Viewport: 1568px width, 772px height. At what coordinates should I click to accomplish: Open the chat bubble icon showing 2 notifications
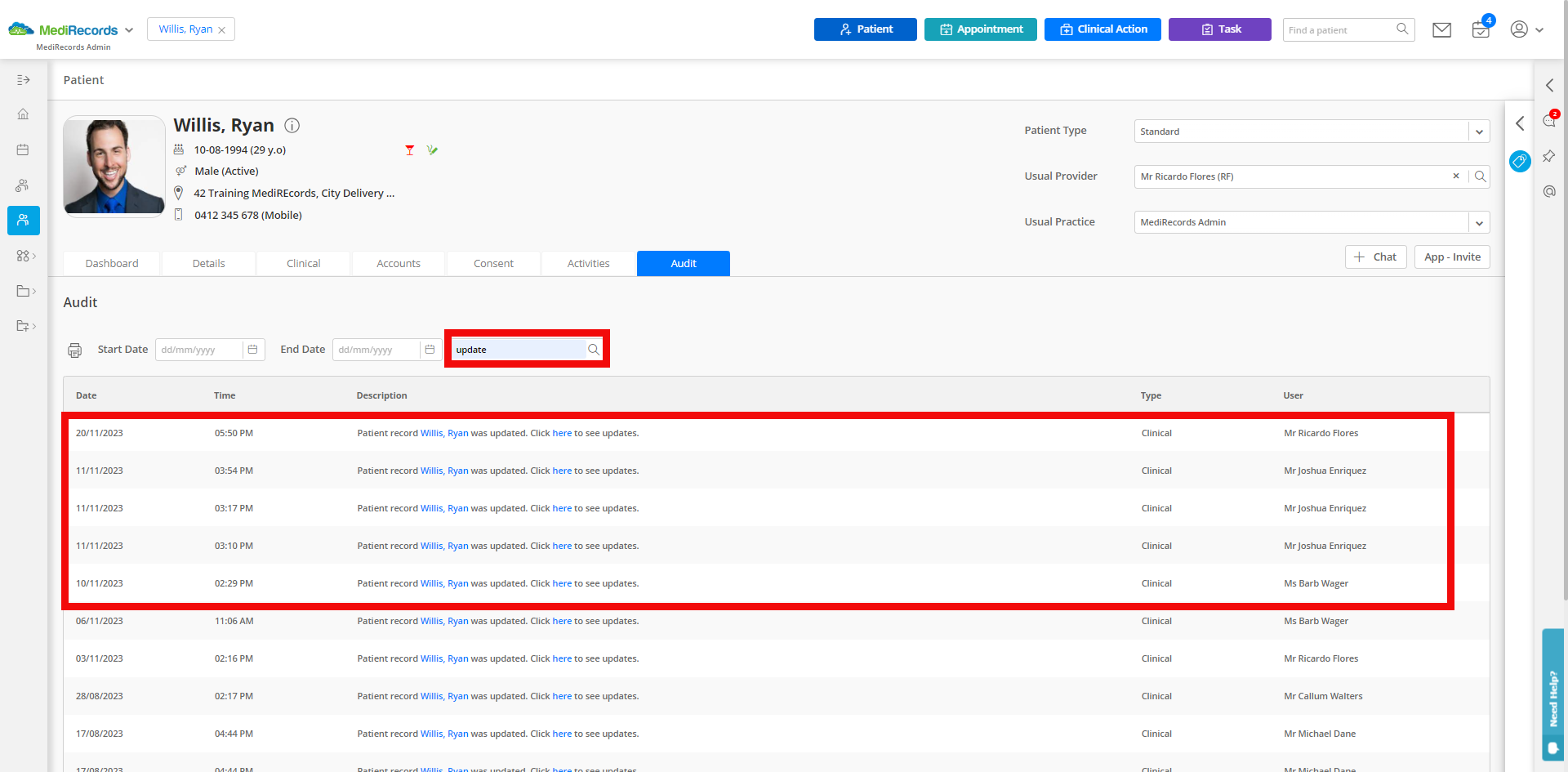point(1549,121)
